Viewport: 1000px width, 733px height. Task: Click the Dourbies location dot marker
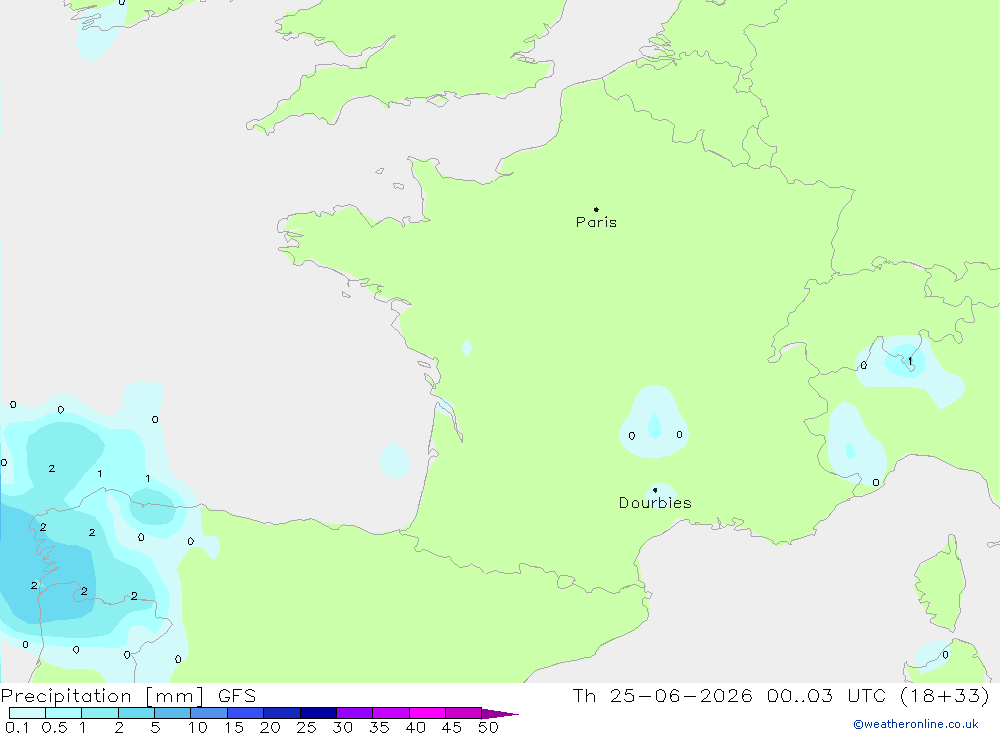pyautogui.click(x=655, y=490)
